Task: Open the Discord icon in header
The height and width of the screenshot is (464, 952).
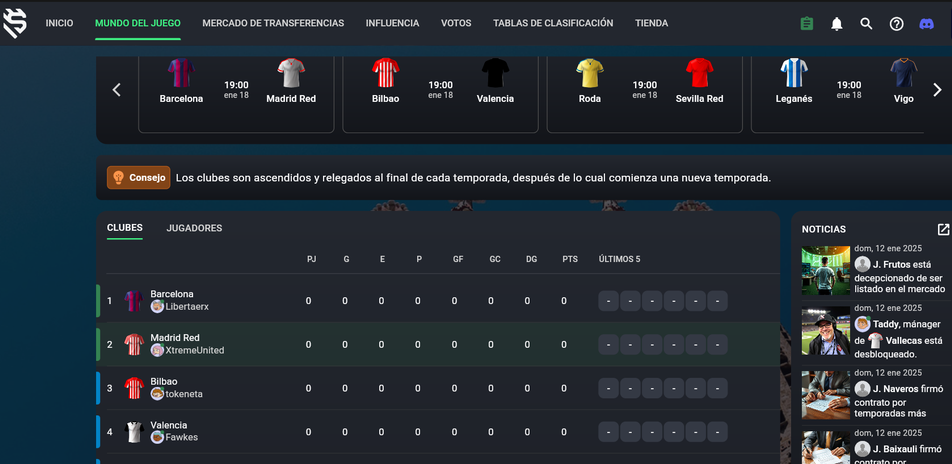Action: [926, 24]
